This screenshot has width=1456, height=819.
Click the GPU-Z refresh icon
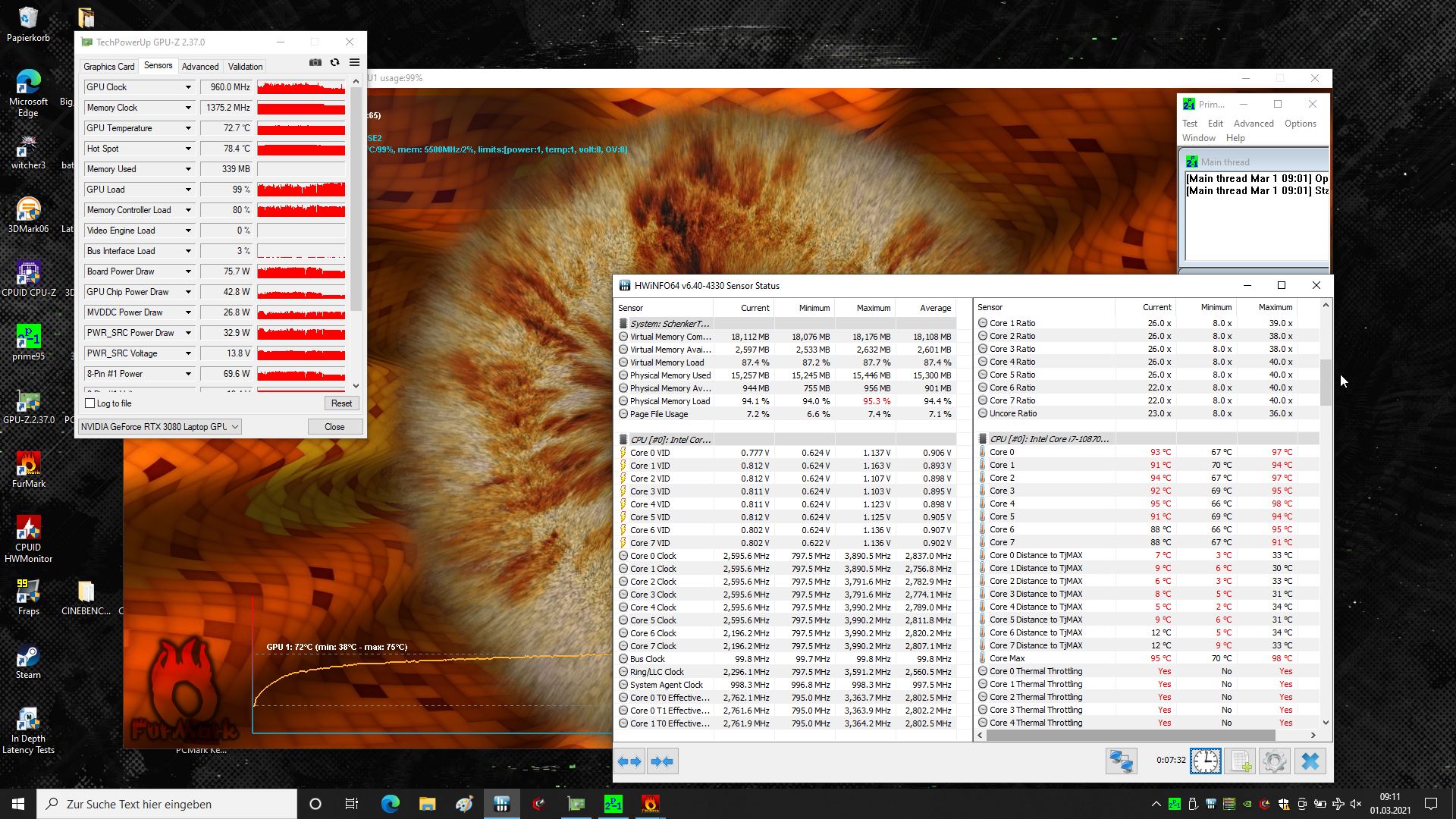pyautogui.click(x=334, y=63)
